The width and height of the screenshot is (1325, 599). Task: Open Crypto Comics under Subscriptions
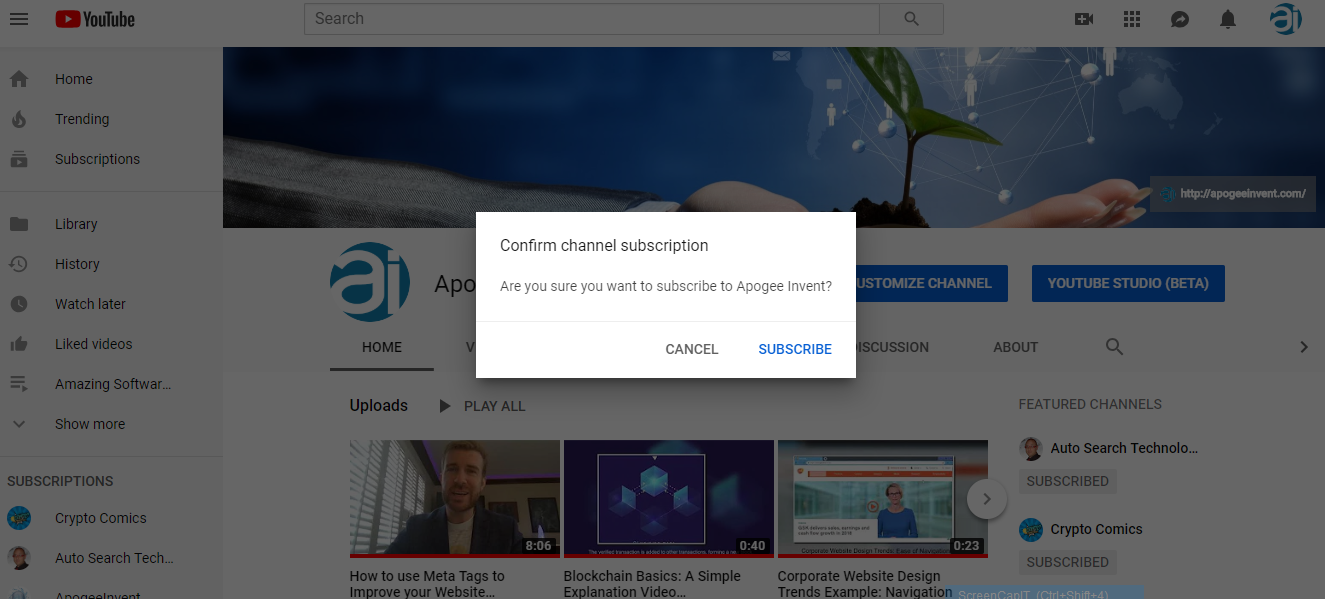100,518
